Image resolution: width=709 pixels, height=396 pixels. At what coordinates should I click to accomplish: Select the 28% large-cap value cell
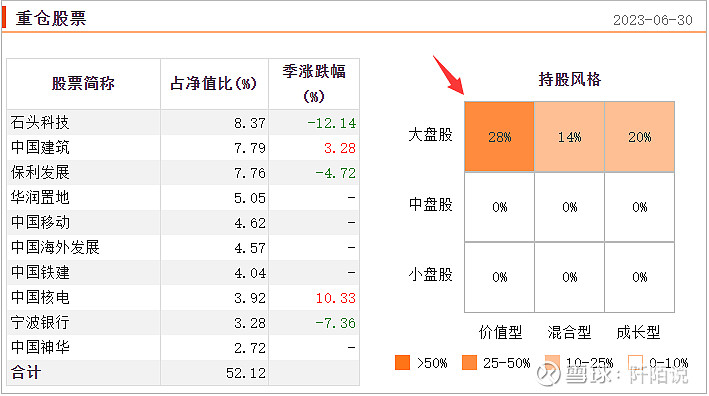pos(499,137)
